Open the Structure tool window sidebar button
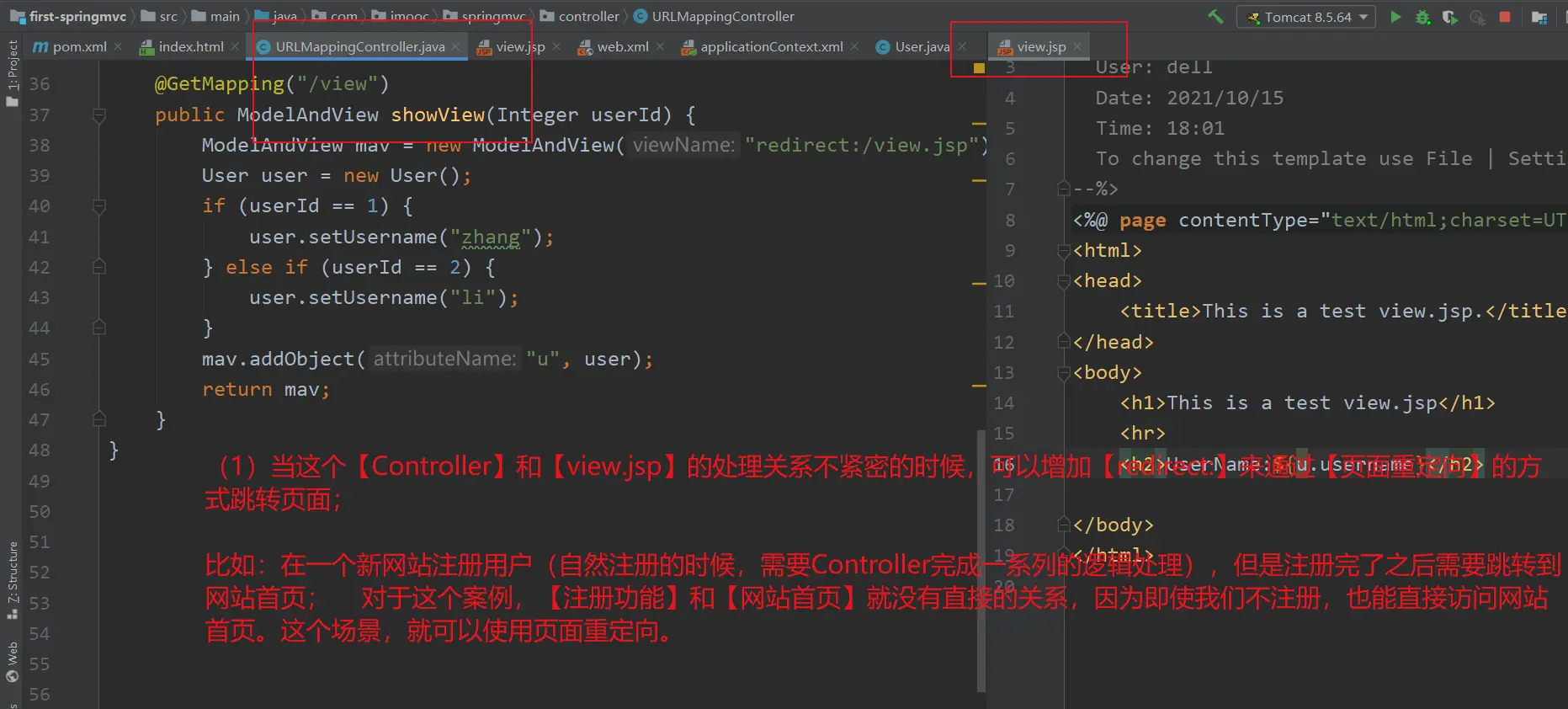Image resolution: width=1568 pixels, height=709 pixels. pos(12,579)
